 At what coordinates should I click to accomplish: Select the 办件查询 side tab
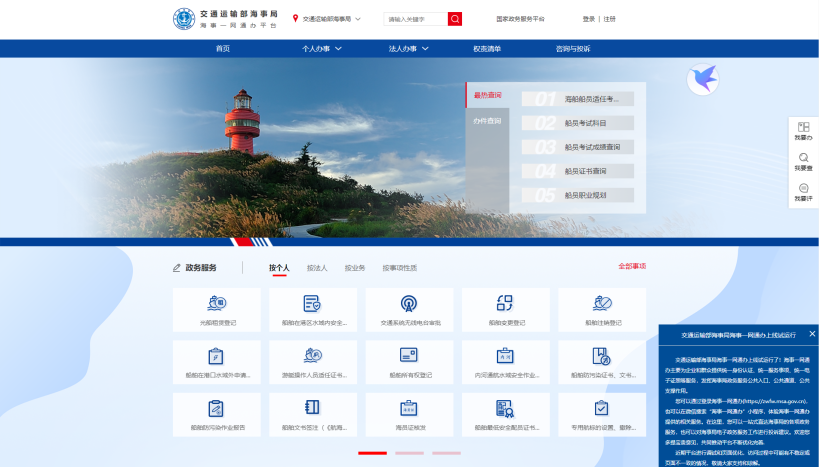(487, 121)
